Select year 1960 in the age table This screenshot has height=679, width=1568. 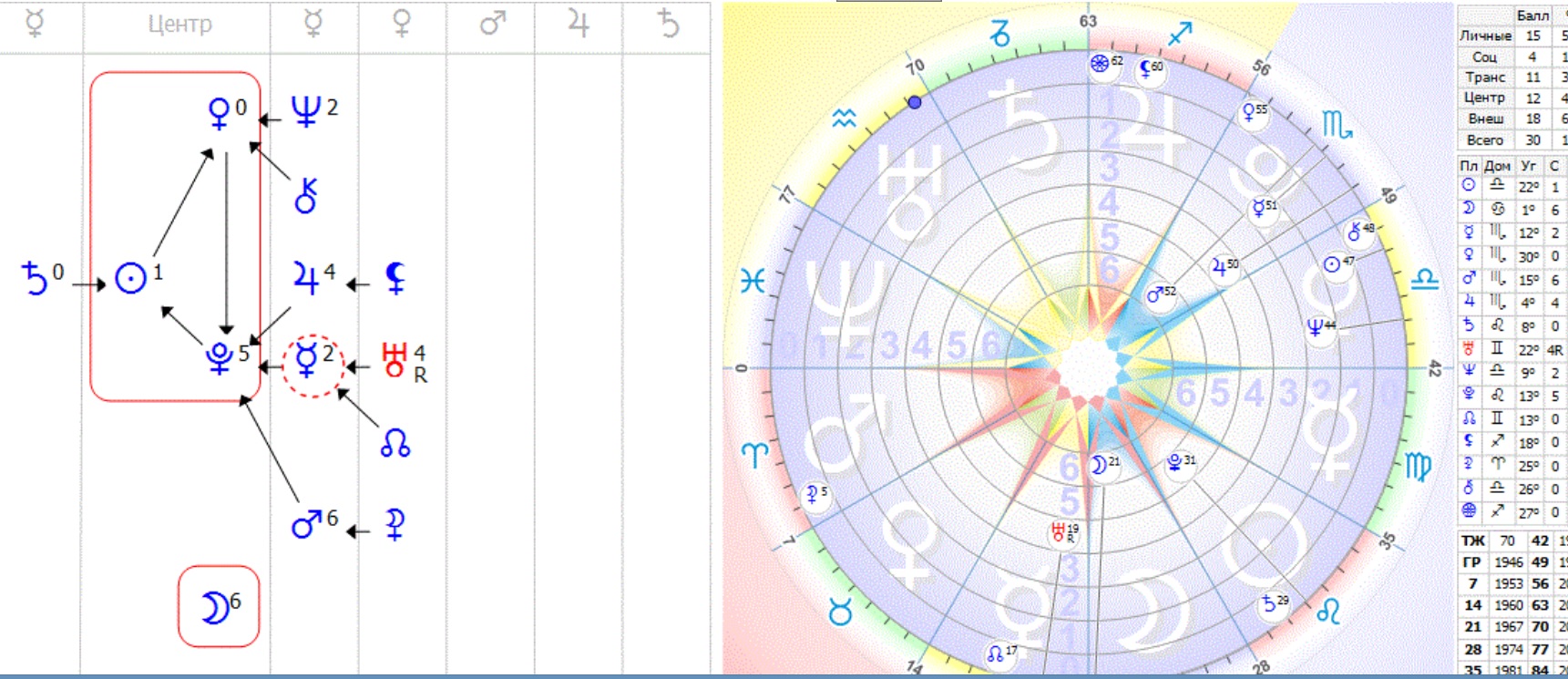click(1508, 605)
